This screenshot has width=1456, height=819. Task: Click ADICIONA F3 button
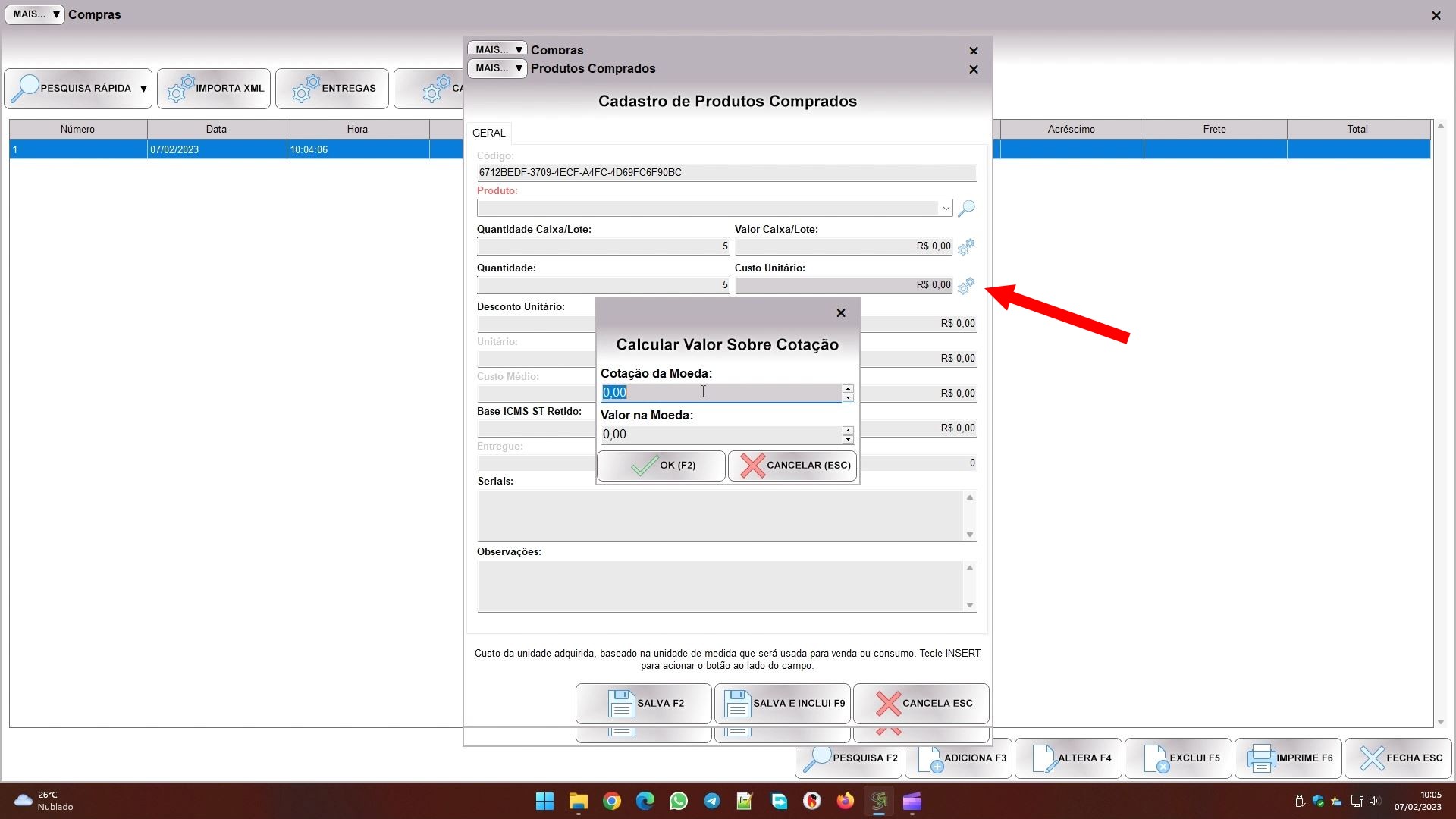tap(959, 758)
